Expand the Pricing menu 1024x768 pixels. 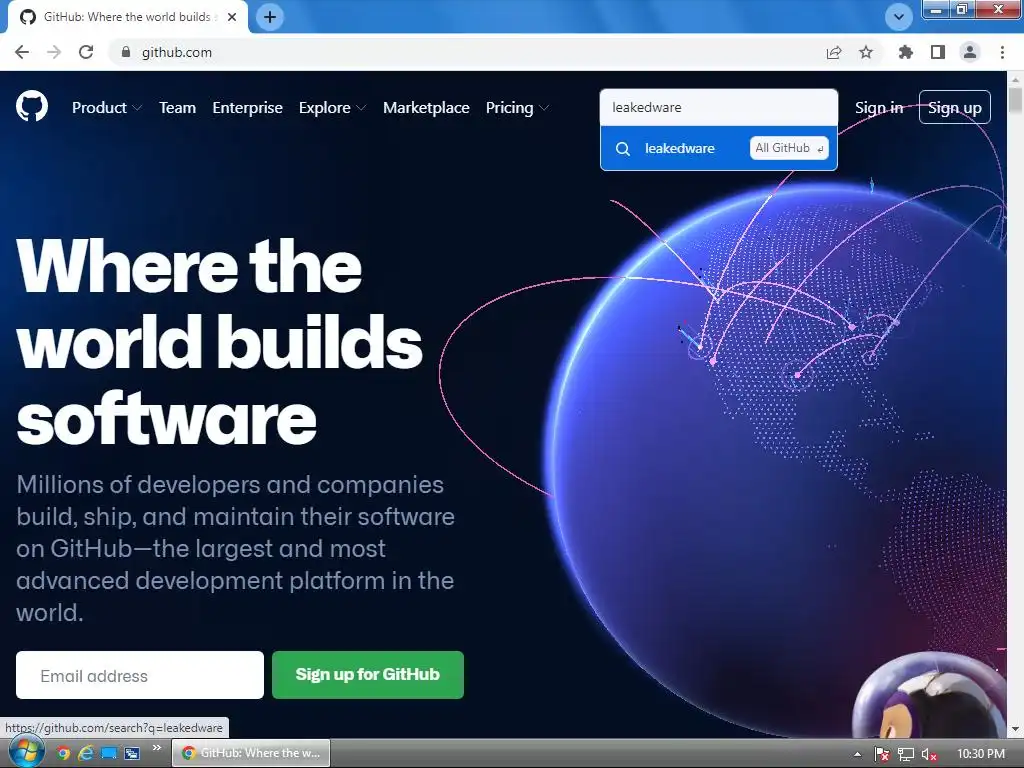[x=517, y=108]
